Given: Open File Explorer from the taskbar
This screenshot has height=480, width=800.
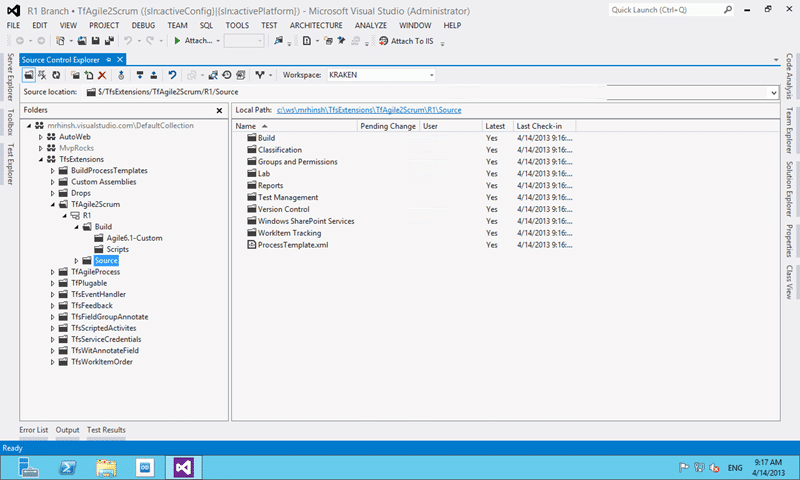Looking at the screenshot, I should point(106,468).
